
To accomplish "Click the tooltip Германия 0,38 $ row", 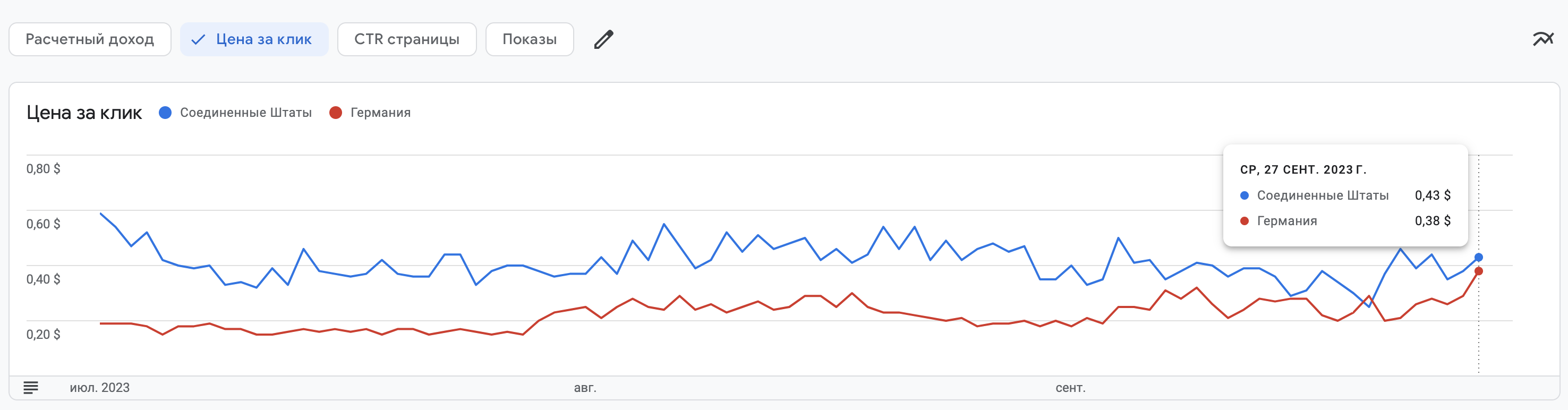I will [x=1345, y=221].
